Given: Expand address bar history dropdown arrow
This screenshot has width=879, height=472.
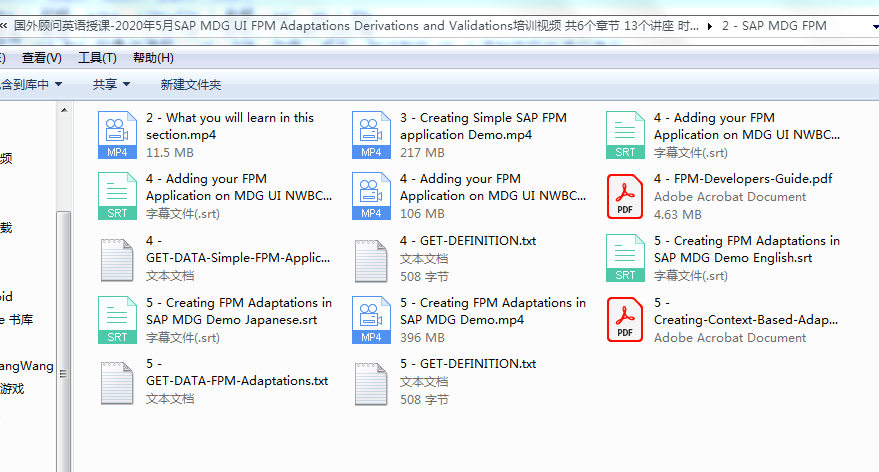Looking at the screenshot, I should point(875,26).
